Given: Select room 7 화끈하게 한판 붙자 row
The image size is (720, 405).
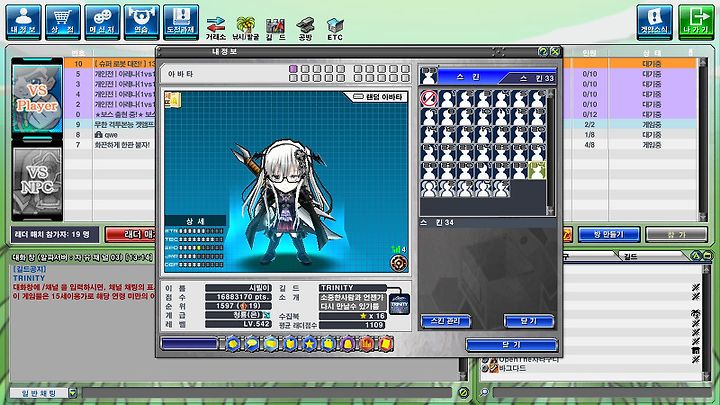Looking at the screenshot, I should 109,145.
